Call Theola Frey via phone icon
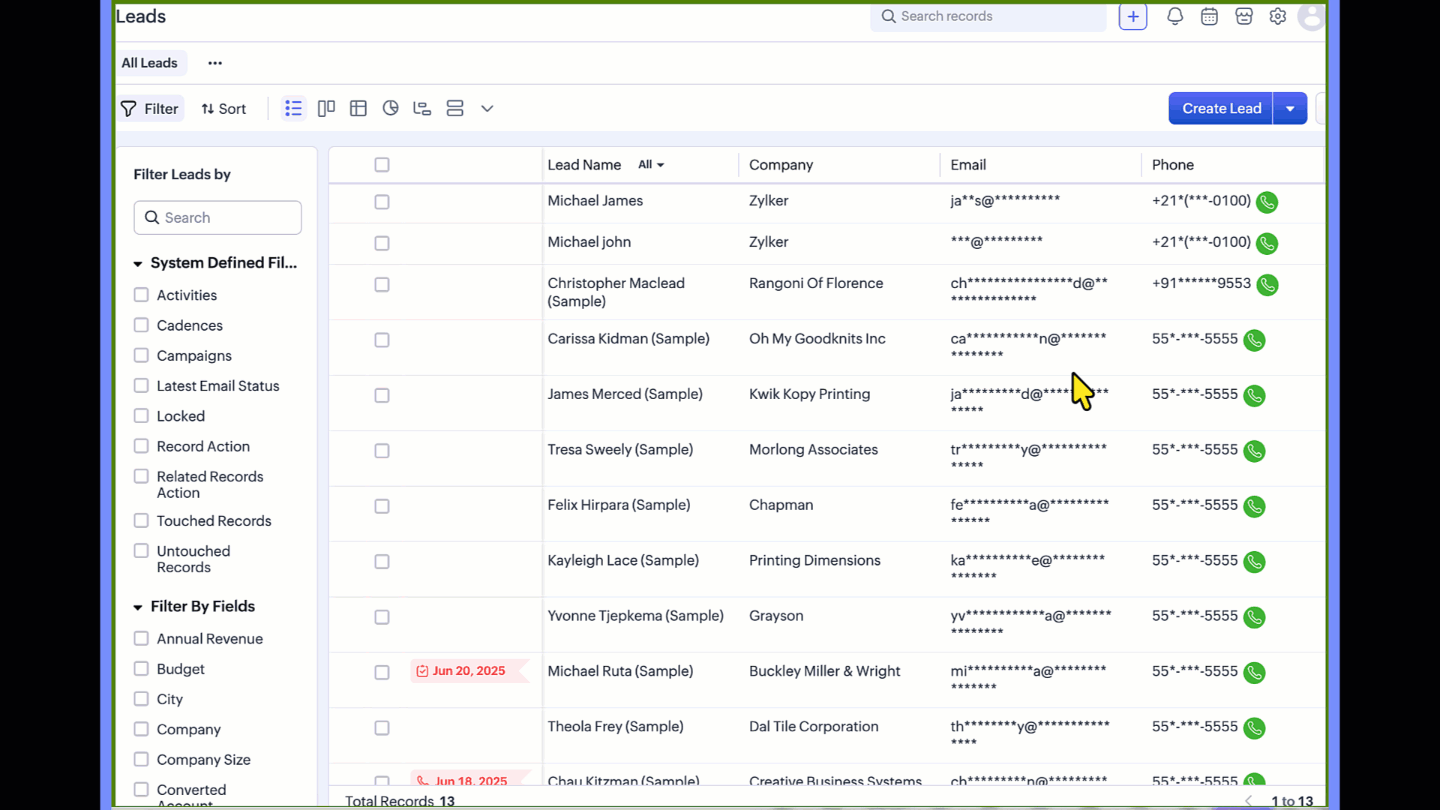 click(1254, 728)
